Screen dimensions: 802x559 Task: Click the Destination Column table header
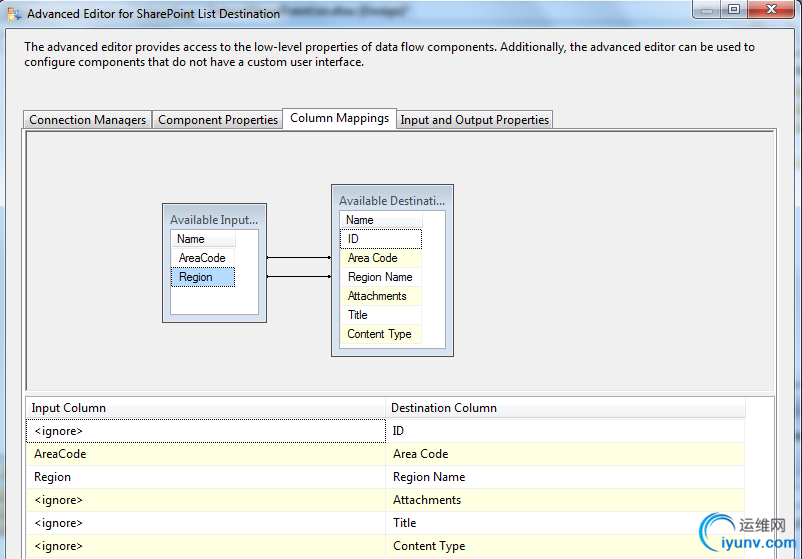[x=566, y=408]
